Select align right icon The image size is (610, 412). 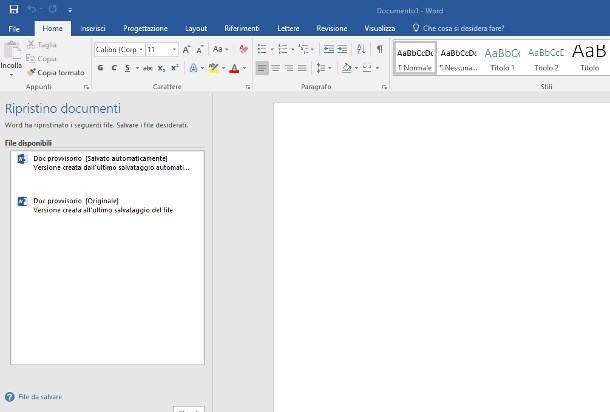point(289,68)
